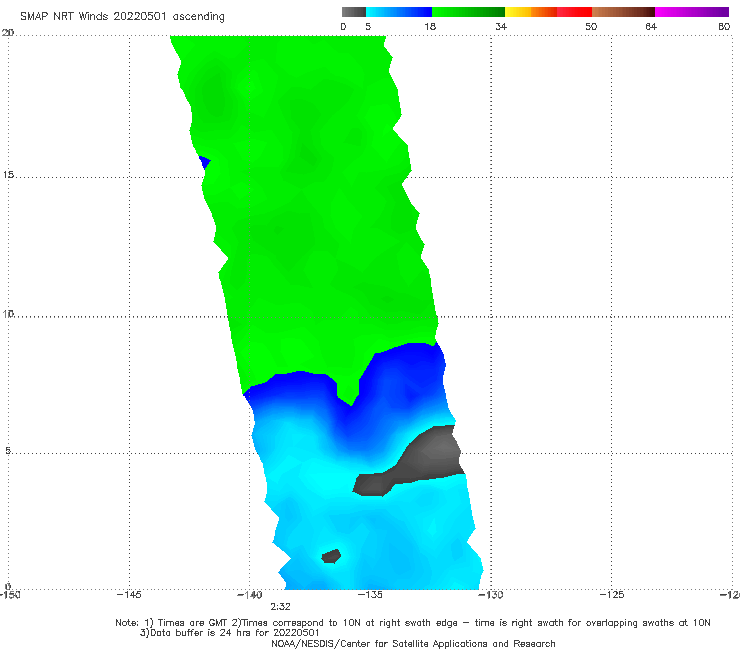The height and width of the screenshot is (650, 740).
Task: Click the colorbar label '18'
Action: tap(430, 26)
